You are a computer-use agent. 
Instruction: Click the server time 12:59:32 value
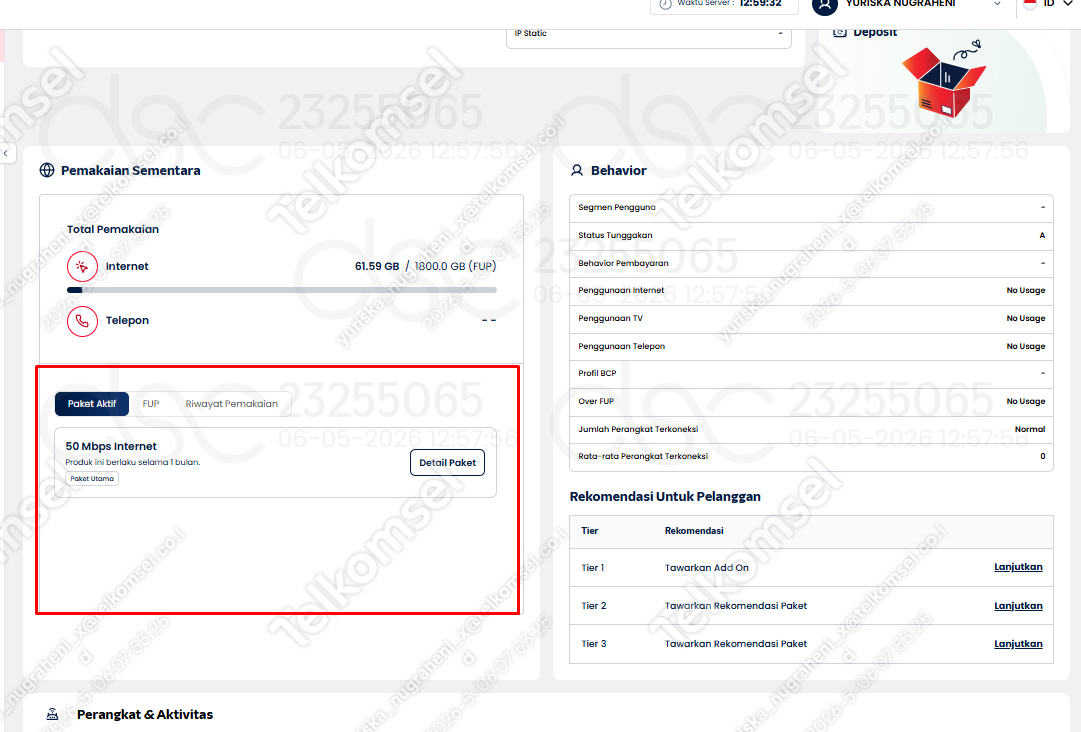(x=760, y=3)
